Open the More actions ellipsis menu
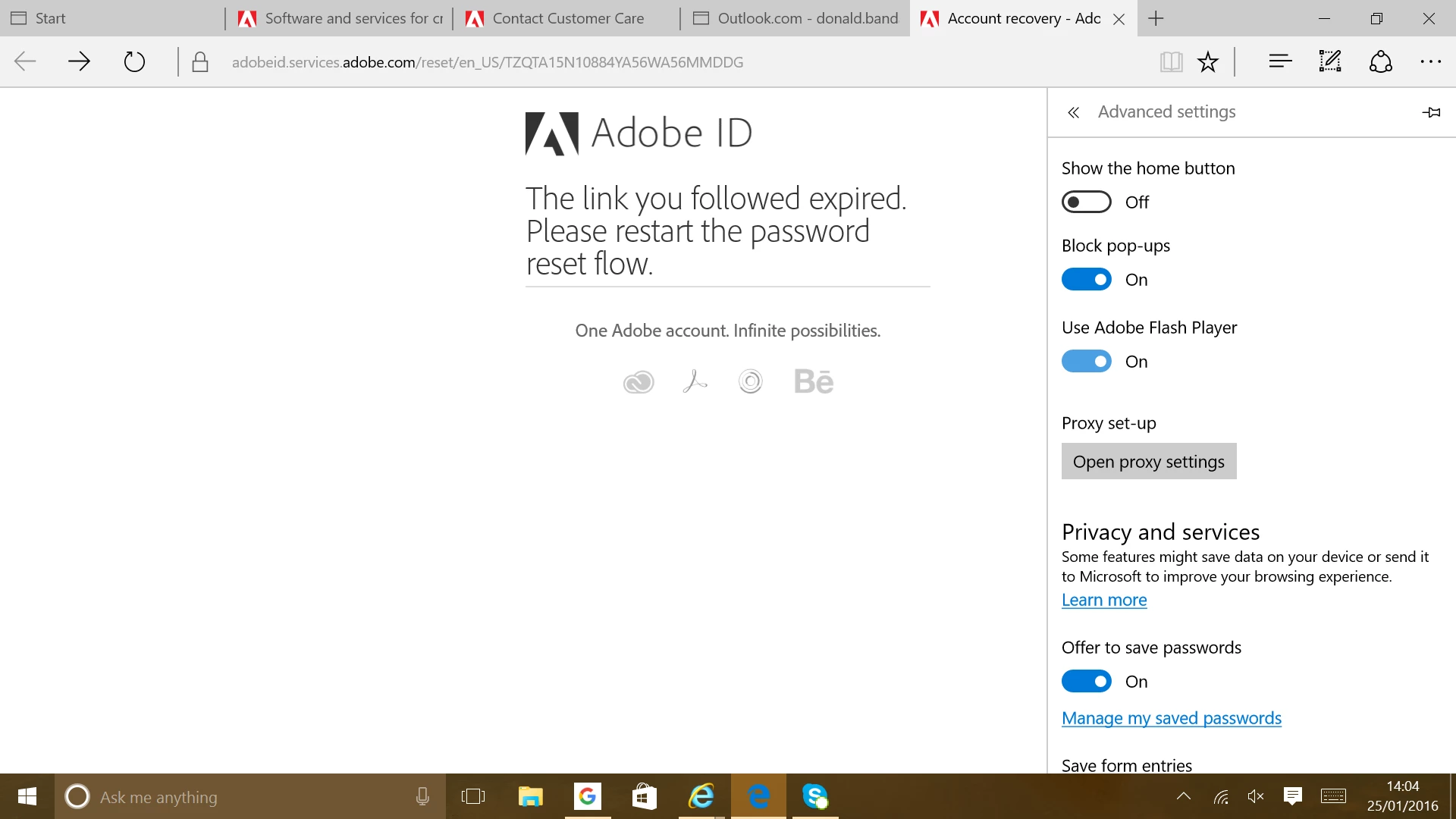Image resolution: width=1456 pixels, height=819 pixels. pos(1430,62)
